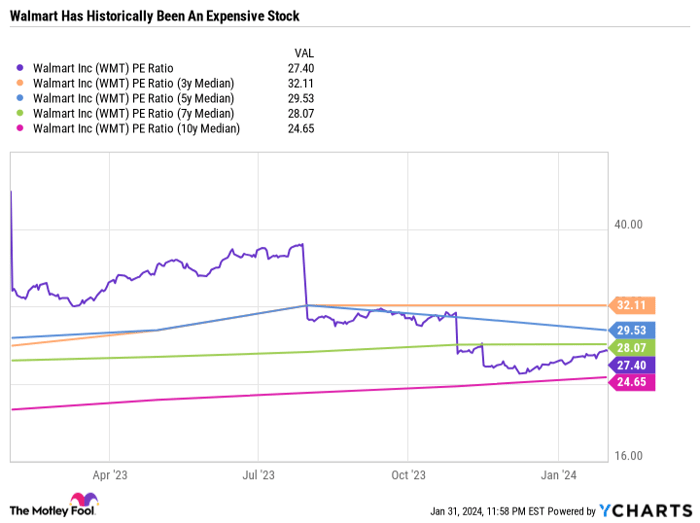Click the green 7y Median legend dot
Image resolution: width=700 pixels, height=523 pixels.
[22, 114]
